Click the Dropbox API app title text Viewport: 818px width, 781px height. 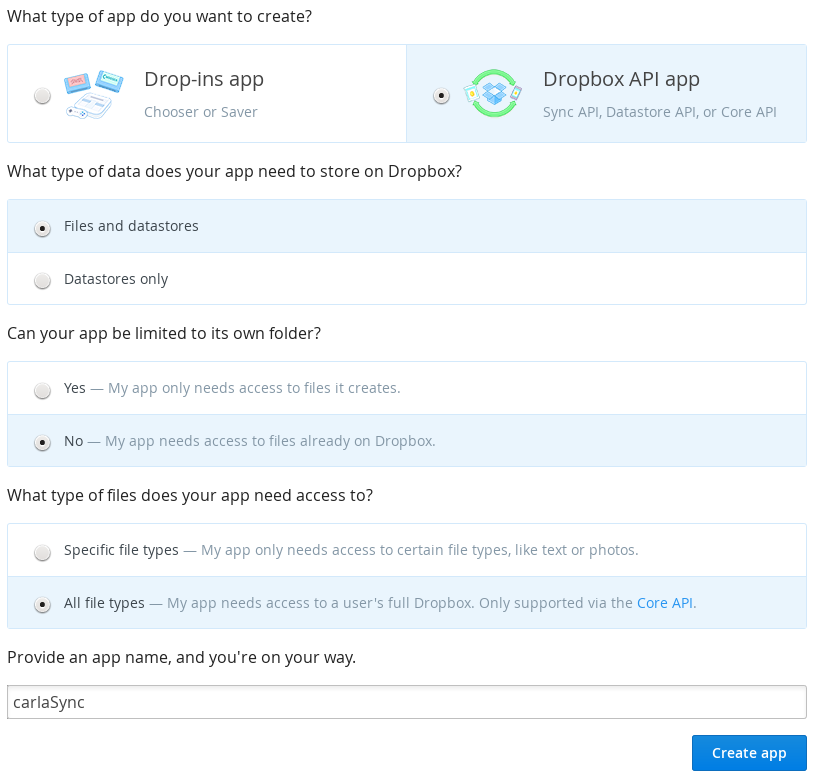click(x=622, y=79)
